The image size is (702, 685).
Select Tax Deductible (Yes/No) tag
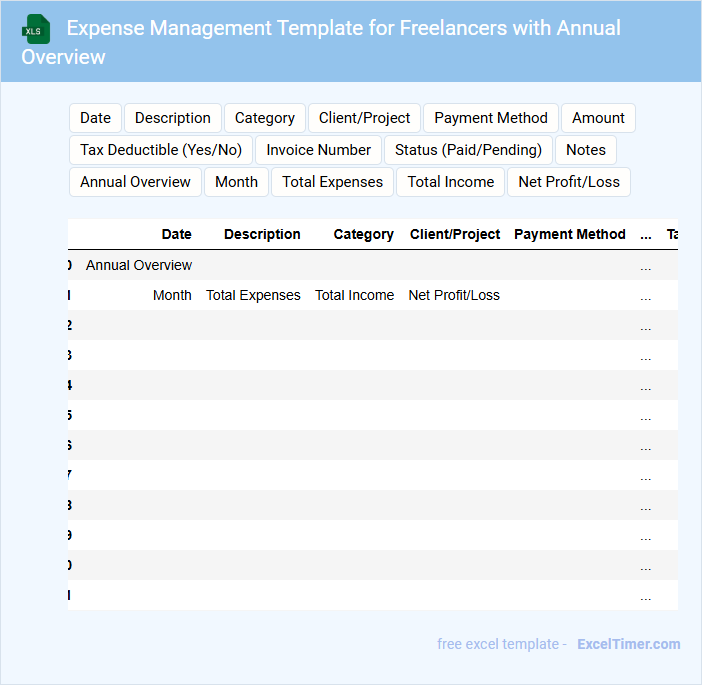(x=160, y=150)
